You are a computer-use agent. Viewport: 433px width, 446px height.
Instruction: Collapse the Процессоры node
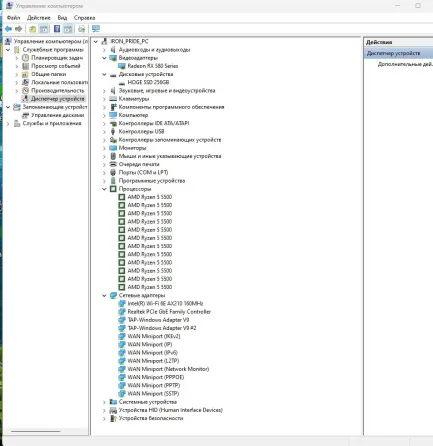104,189
